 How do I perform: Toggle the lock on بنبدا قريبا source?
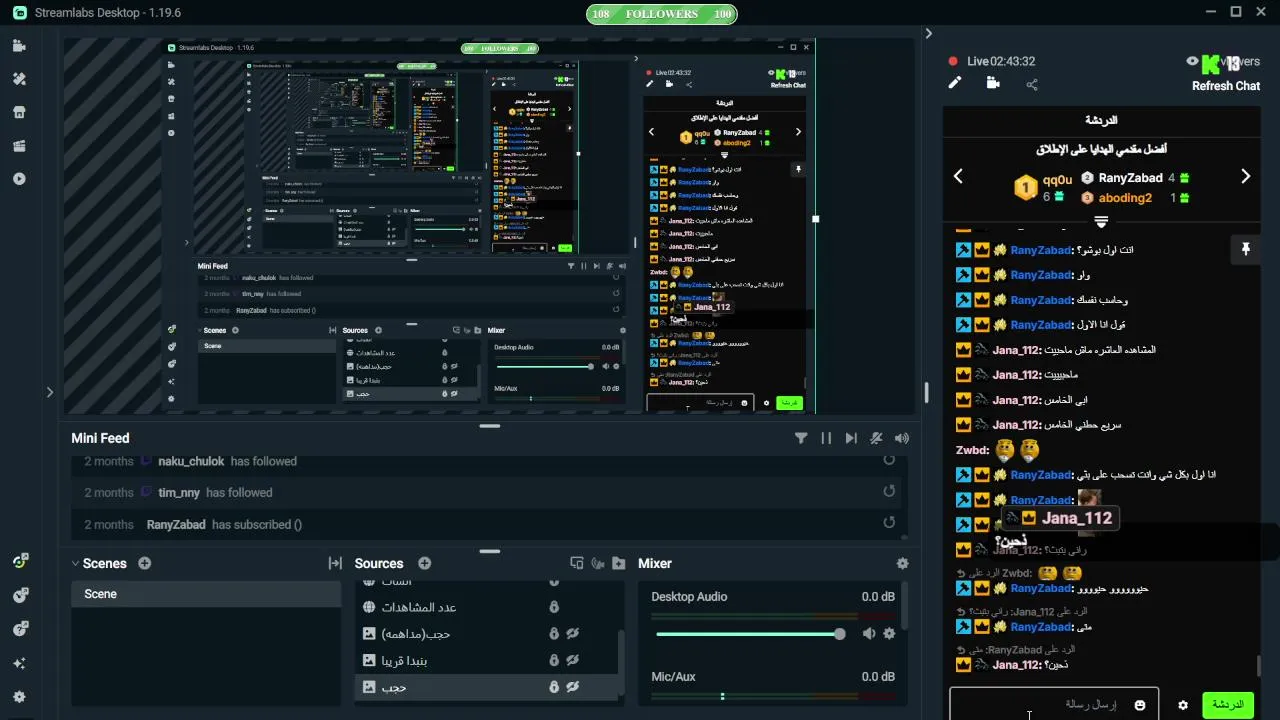tap(553, 661)
